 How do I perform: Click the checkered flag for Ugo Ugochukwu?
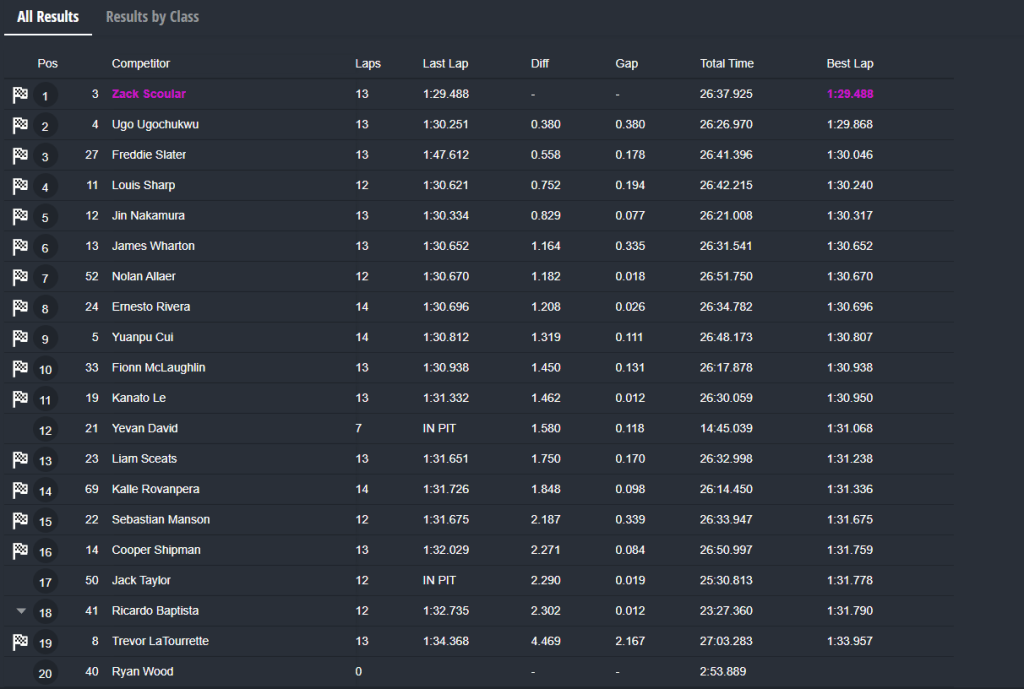20,125
